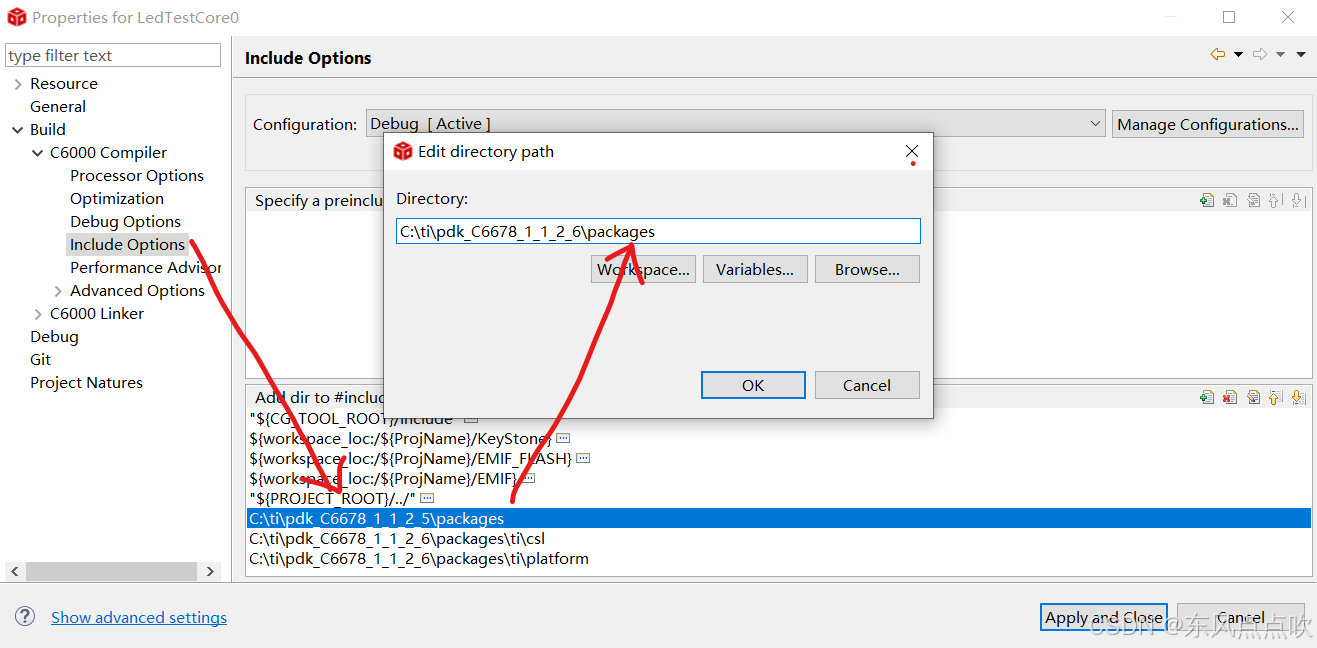Cancel the Edit directory path dialog
Viewport: 1317px width, 648px height.
pyautogui.click(x=867, y=385)
